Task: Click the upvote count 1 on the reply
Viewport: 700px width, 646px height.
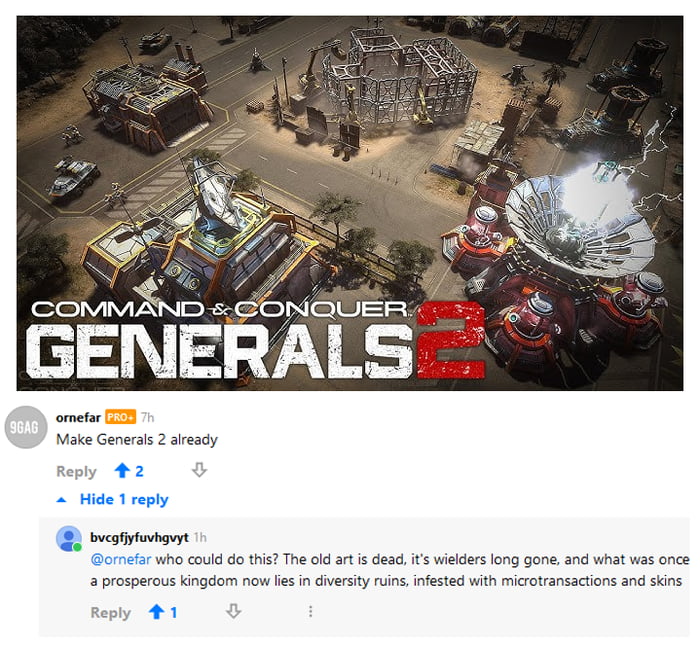Action: 174,613
